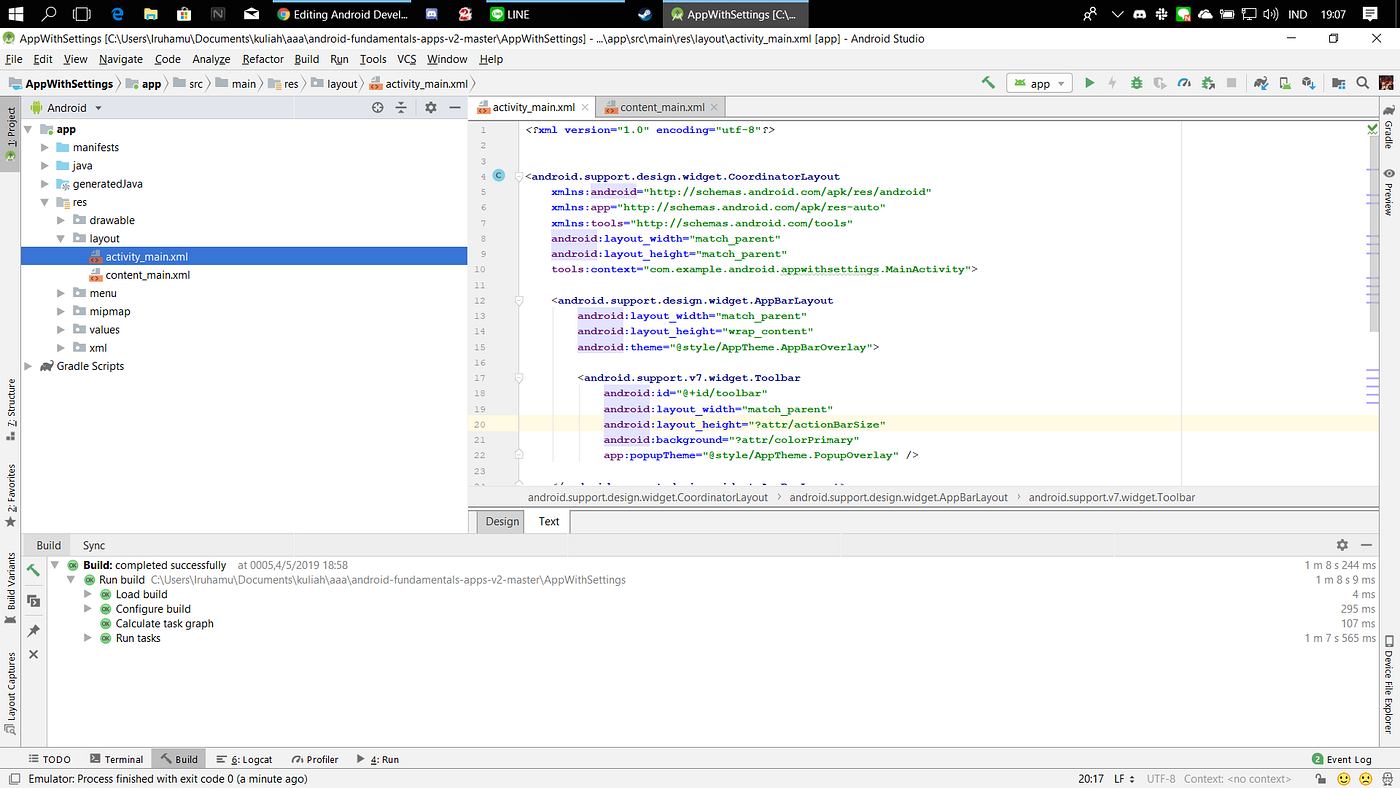Click the Debug app bug icon
Viewport: 1400px width, 788px height.
tap(1137, 83)
